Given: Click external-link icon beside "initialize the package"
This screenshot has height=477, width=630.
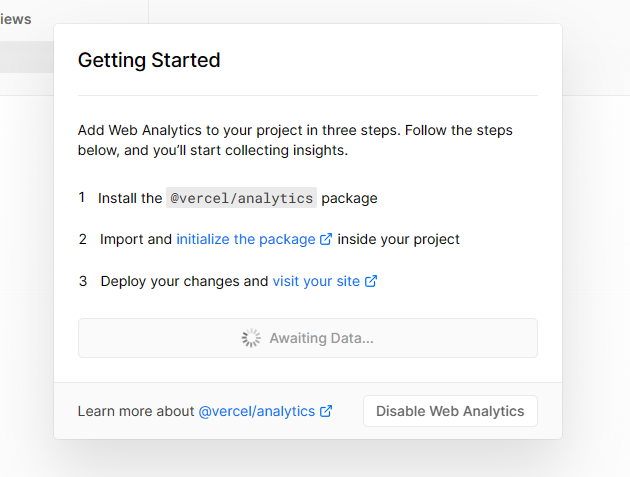Looking at the screenshot, I should [326, 239].
